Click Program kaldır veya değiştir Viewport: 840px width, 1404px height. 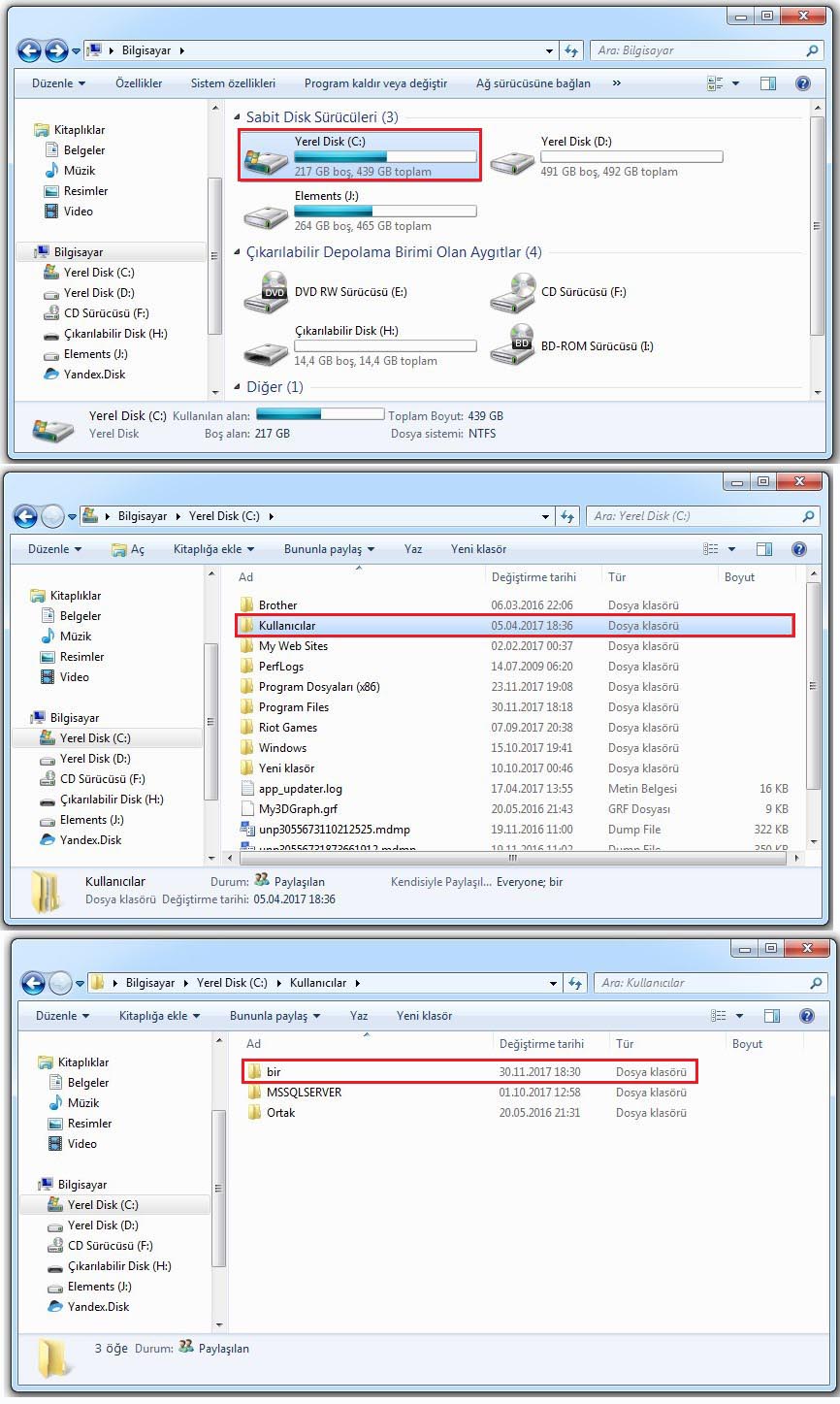(x=375, y=83)
